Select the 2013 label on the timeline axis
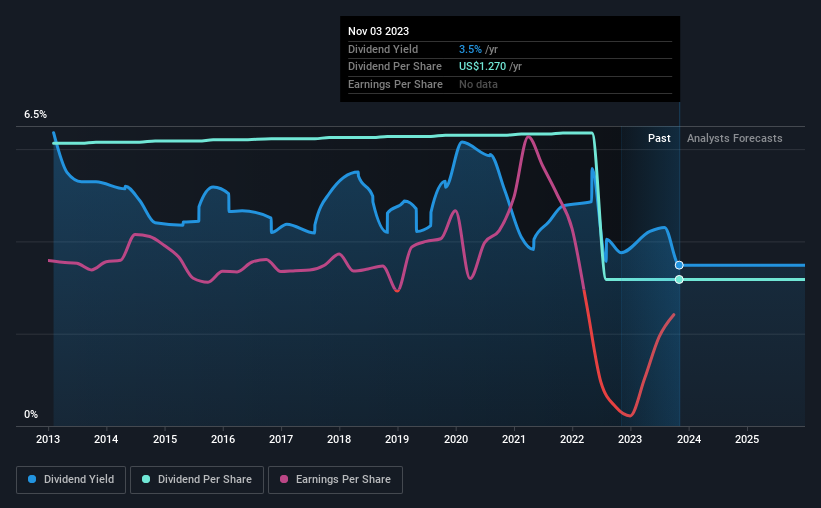The width and height of the screenshot is (821, 508). (48, 439)
